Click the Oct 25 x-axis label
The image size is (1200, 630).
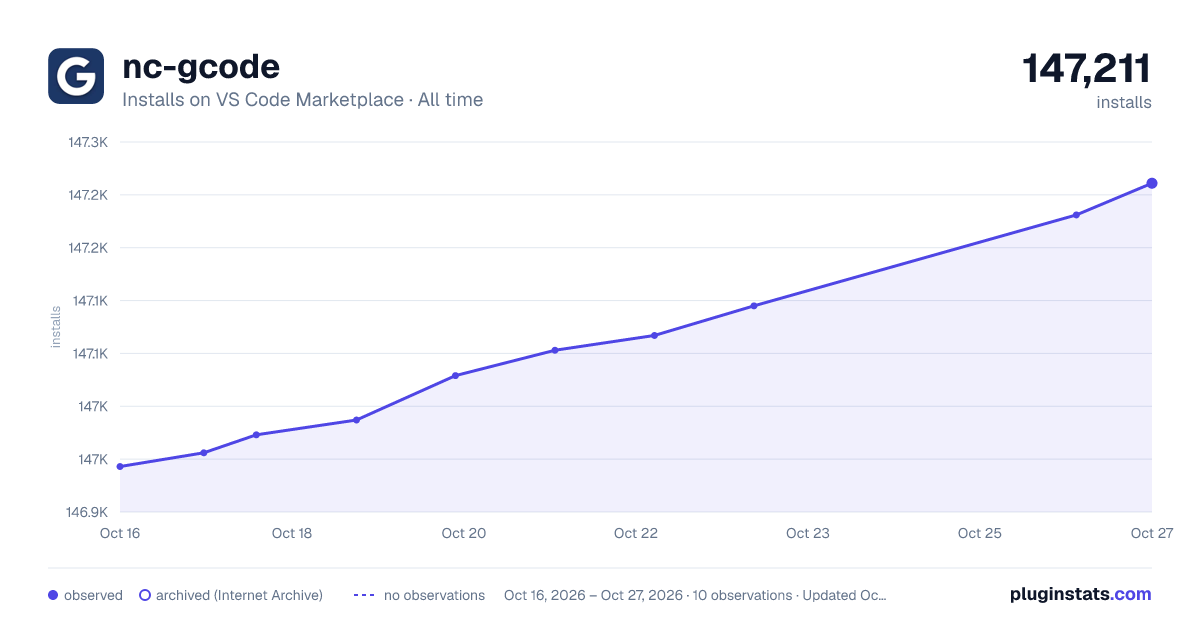[x=980, y=533]
